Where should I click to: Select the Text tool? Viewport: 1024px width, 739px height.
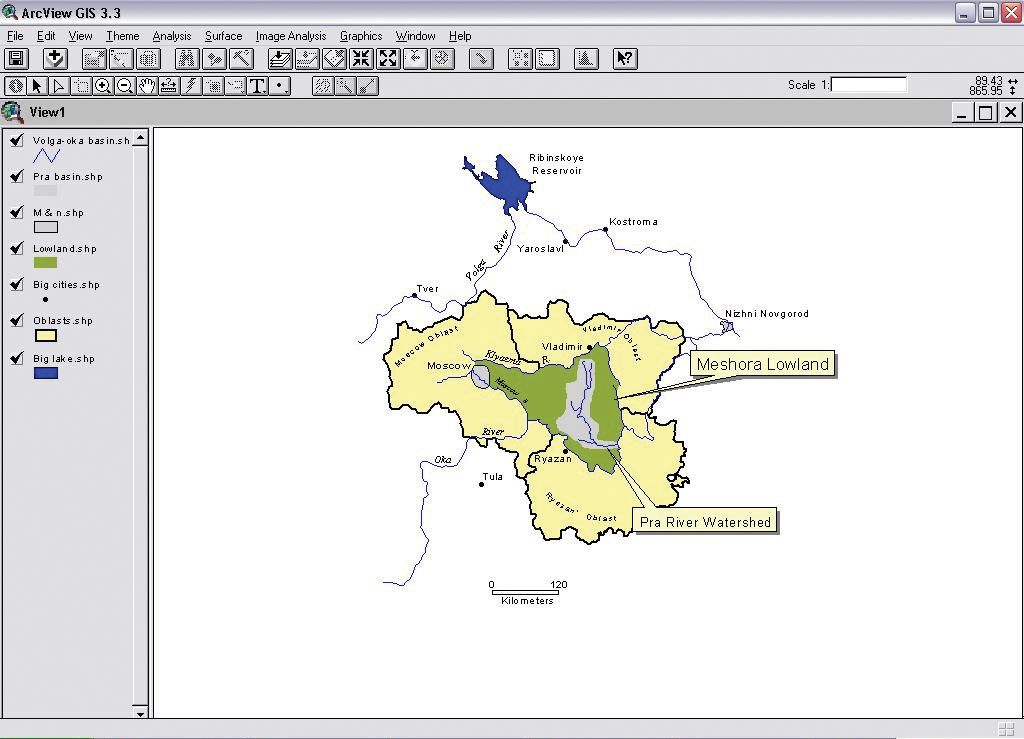[x=257, y=86]
